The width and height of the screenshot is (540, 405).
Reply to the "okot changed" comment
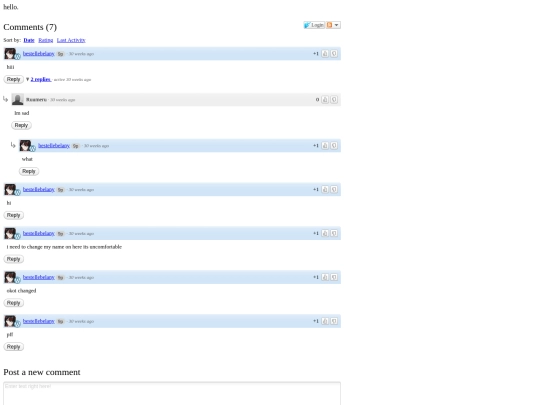13,303
